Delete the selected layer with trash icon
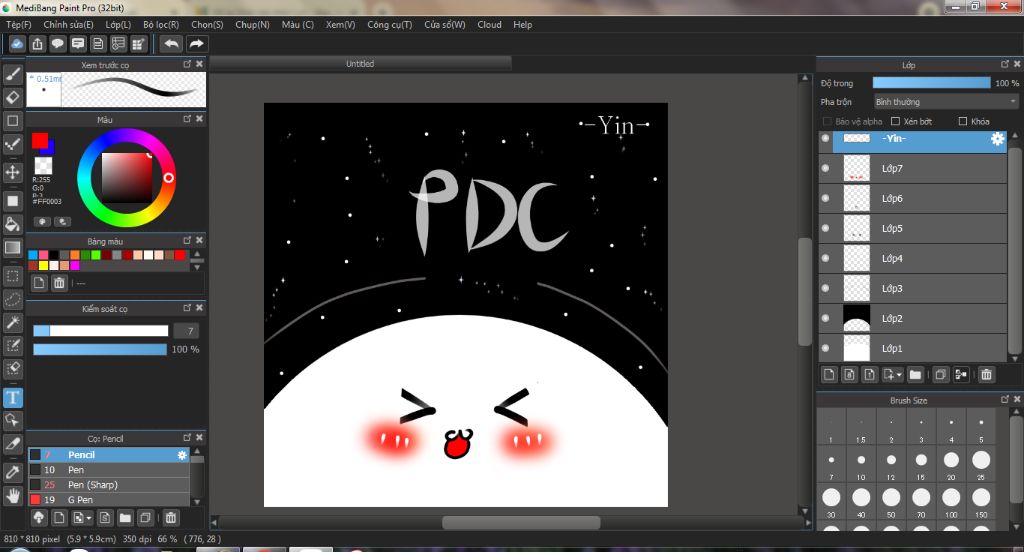 coord(986,374)
